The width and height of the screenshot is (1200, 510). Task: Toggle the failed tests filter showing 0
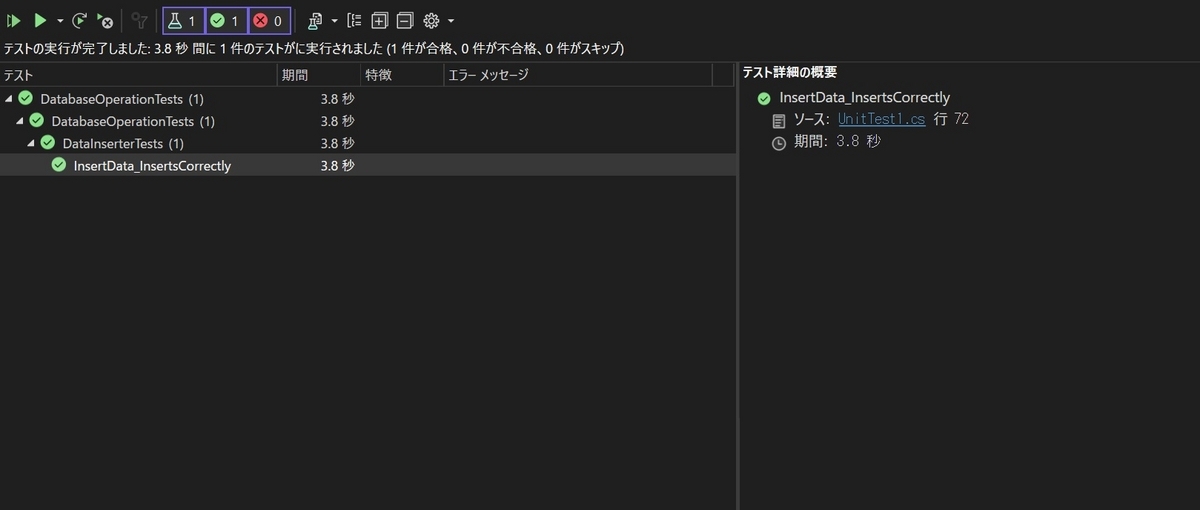pyautogui.click(x=269, y=20)
